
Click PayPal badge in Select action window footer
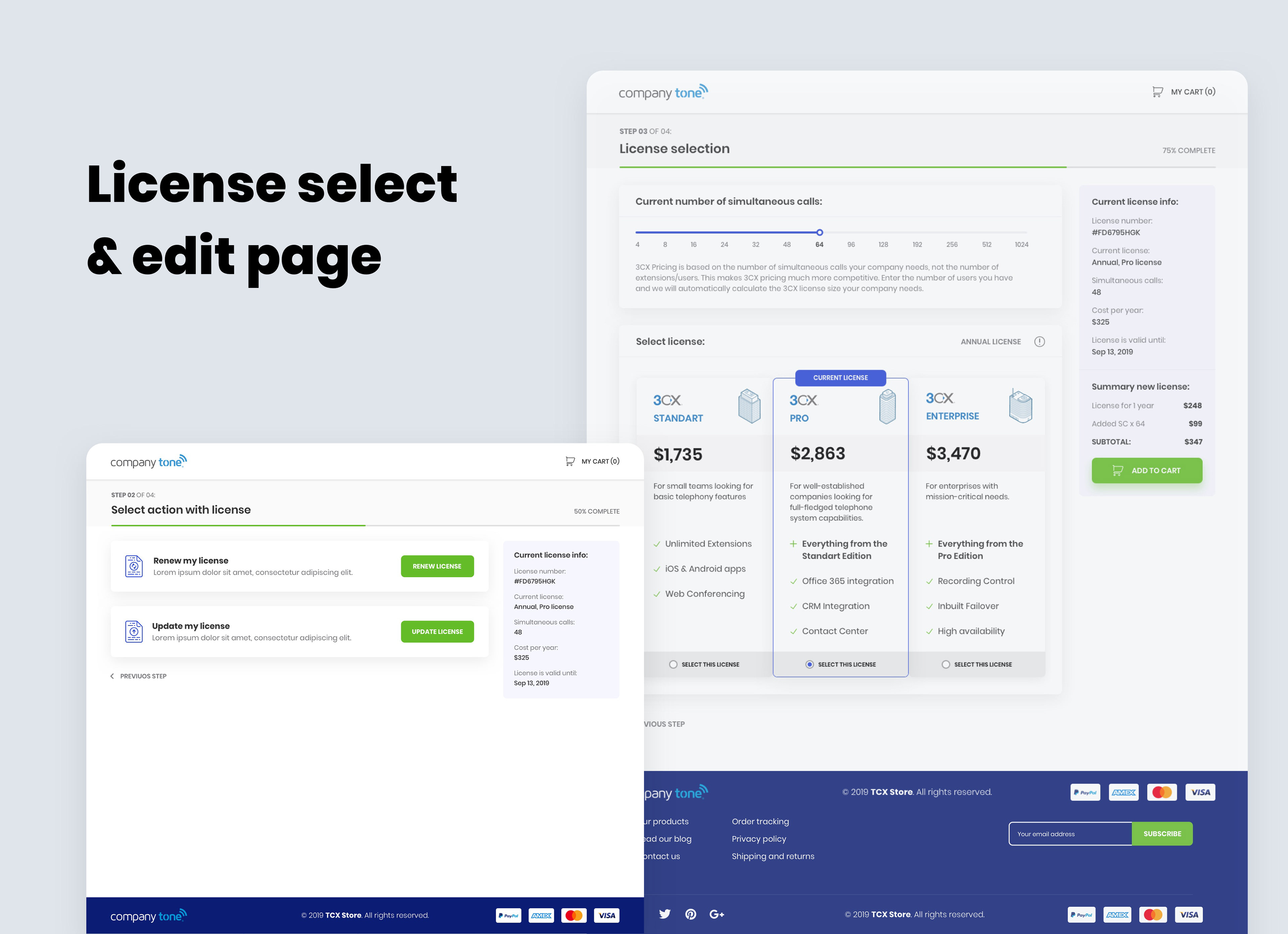coord(508,915)
